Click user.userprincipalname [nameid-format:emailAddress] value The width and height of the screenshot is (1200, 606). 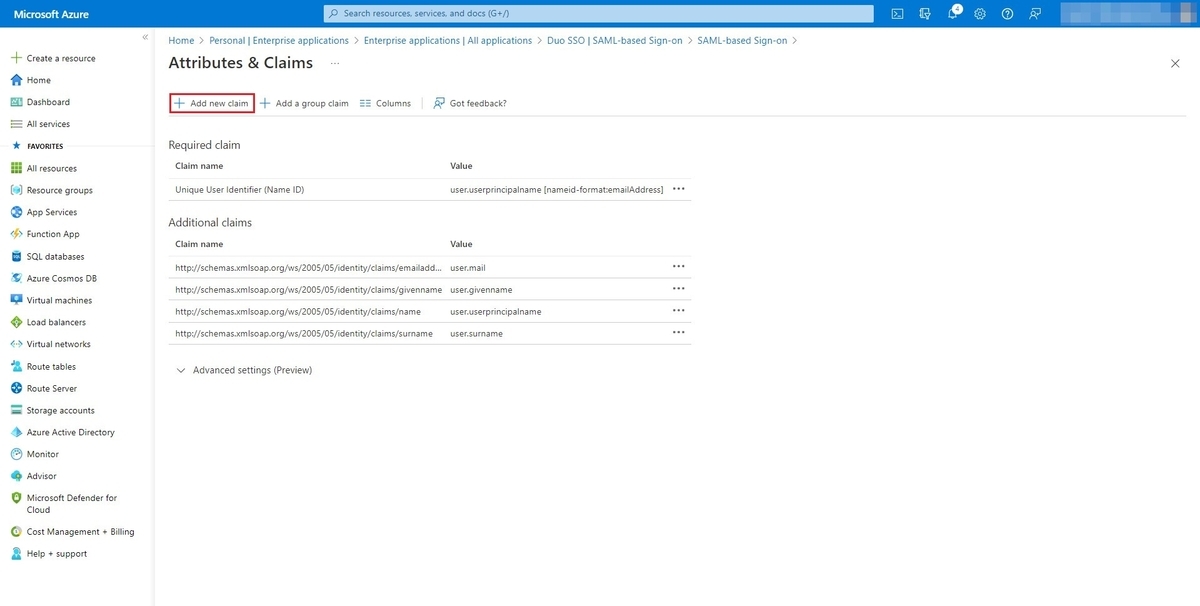pos(557,189)
